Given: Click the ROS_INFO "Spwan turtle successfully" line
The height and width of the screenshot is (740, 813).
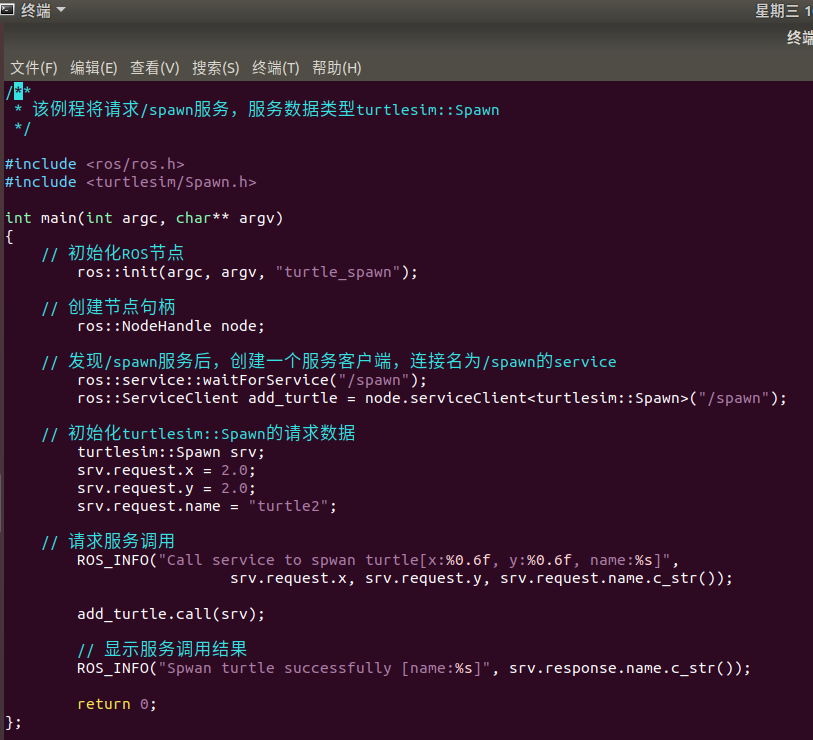Looking at the screenshot, I should (x=414, y=668).
